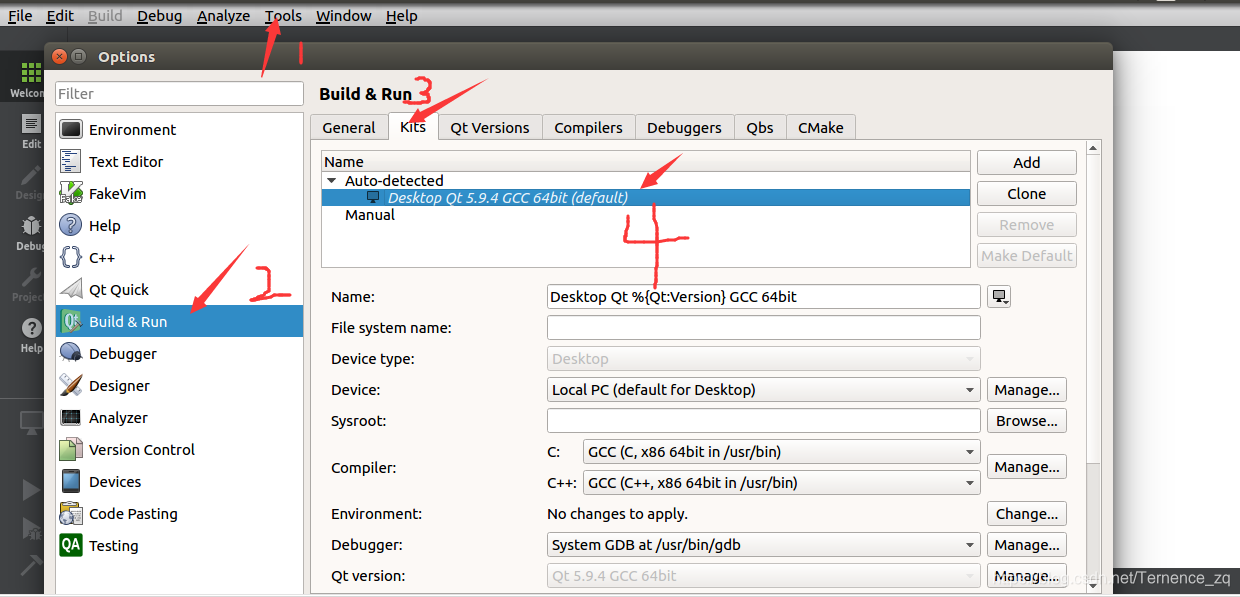The width and height of the screenshot is (1240, 597).
Task: Click Manage button for Device
Action: (x=1027, y=390)
